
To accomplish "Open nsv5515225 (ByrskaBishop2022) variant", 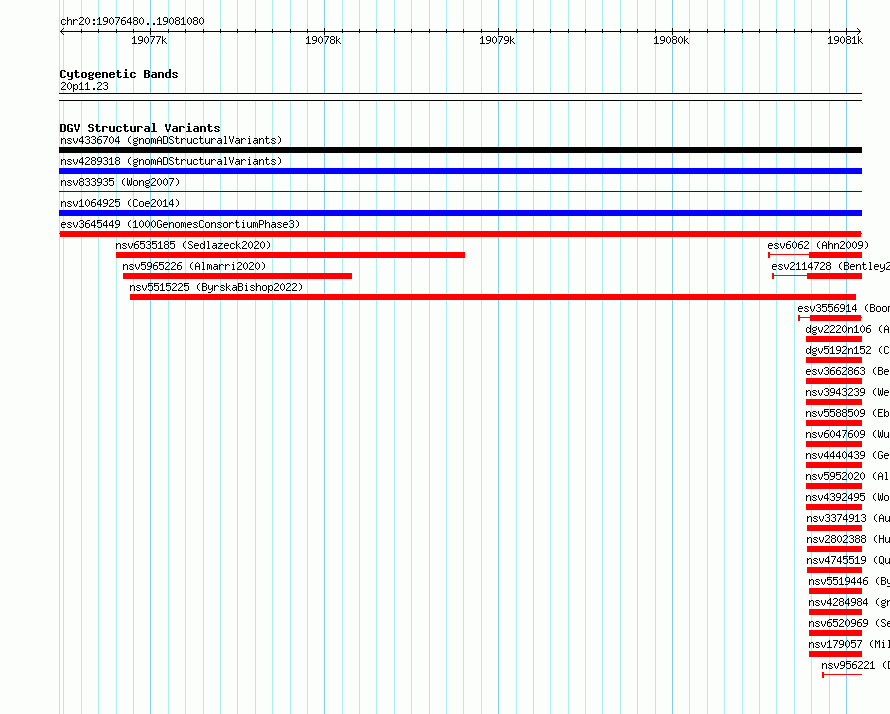I will 216,287.
